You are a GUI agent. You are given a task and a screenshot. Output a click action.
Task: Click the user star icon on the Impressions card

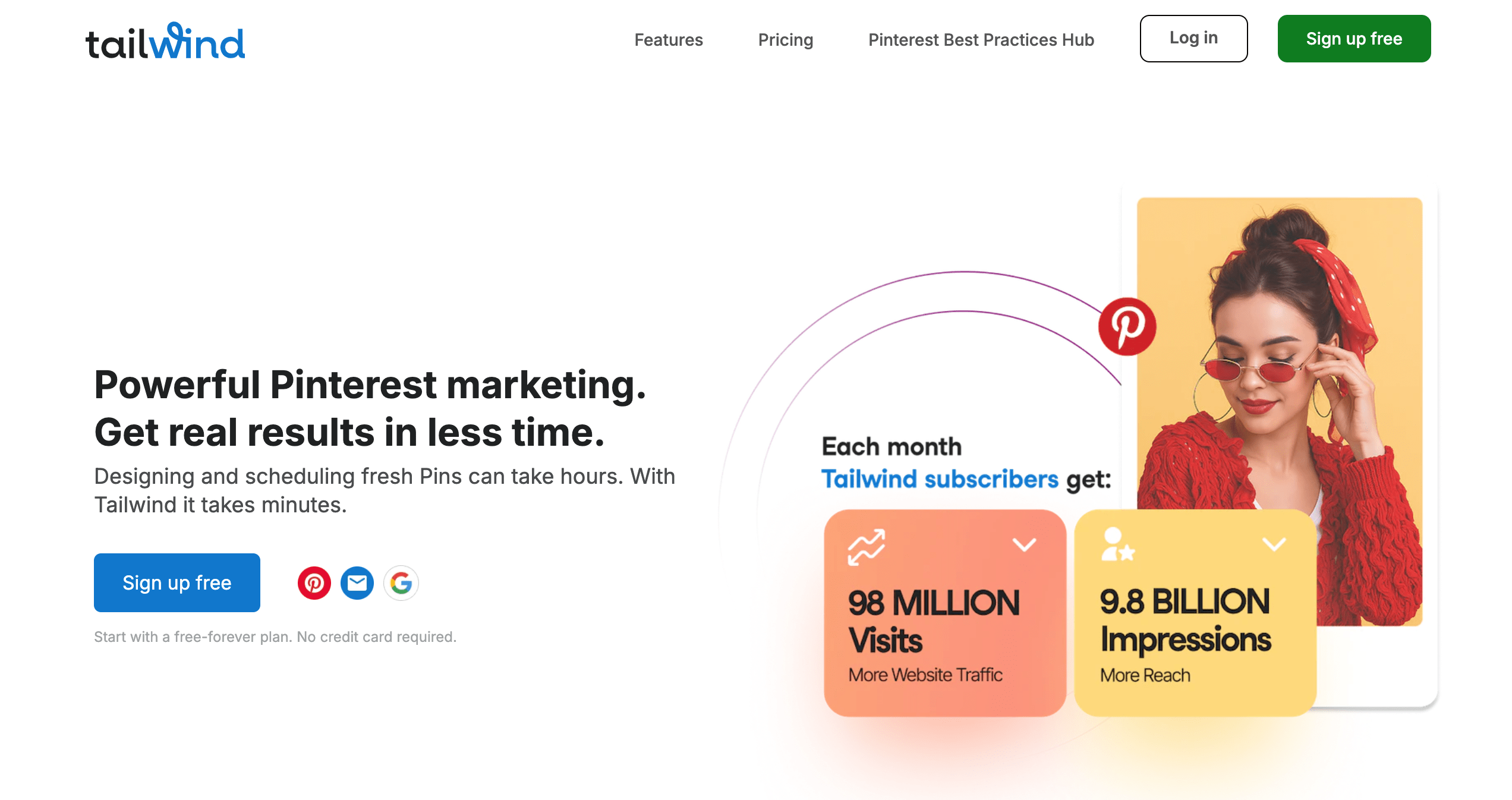pos(1117,544)
